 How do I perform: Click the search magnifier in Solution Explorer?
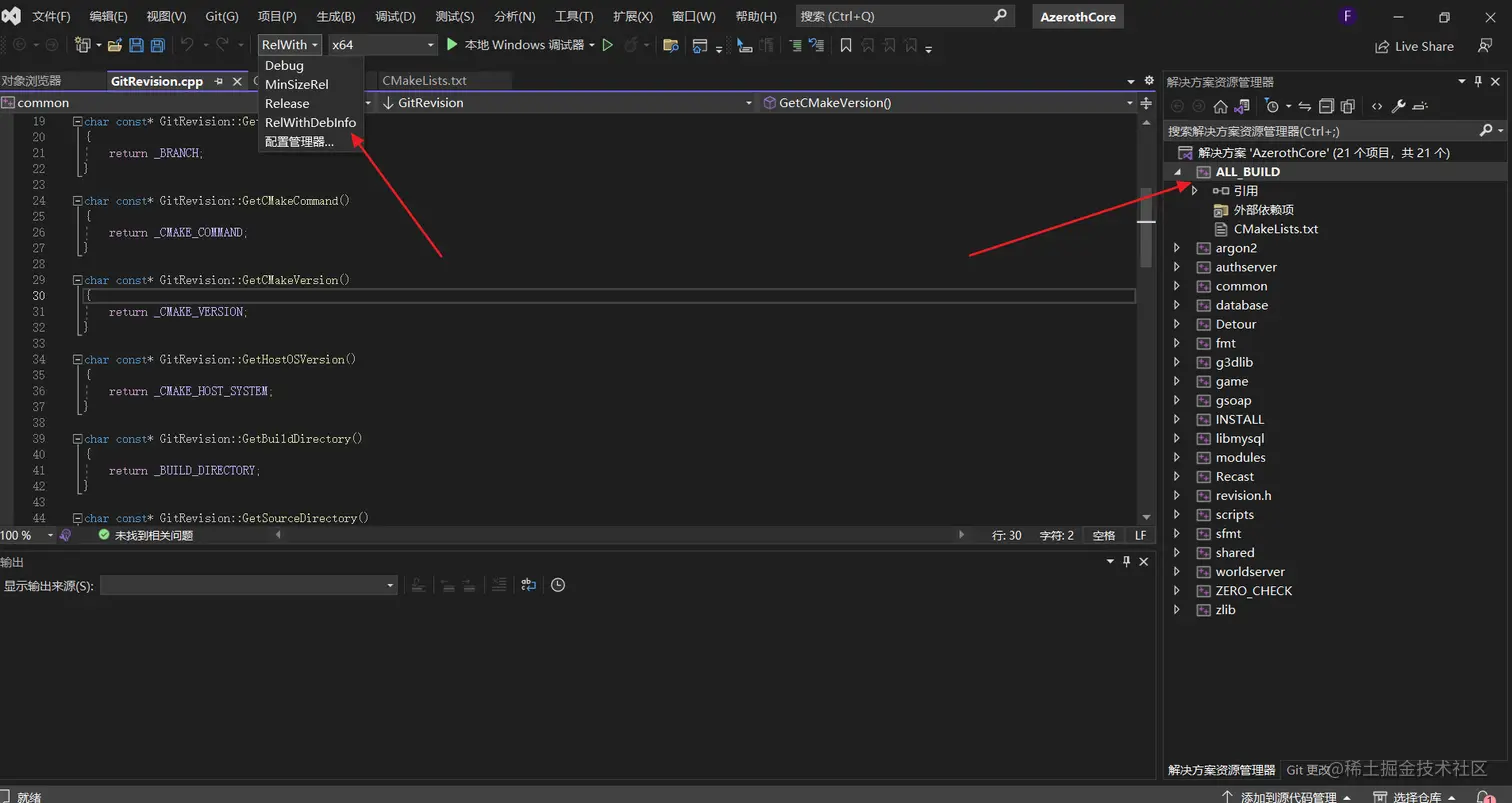click(x=1486, y=130)
